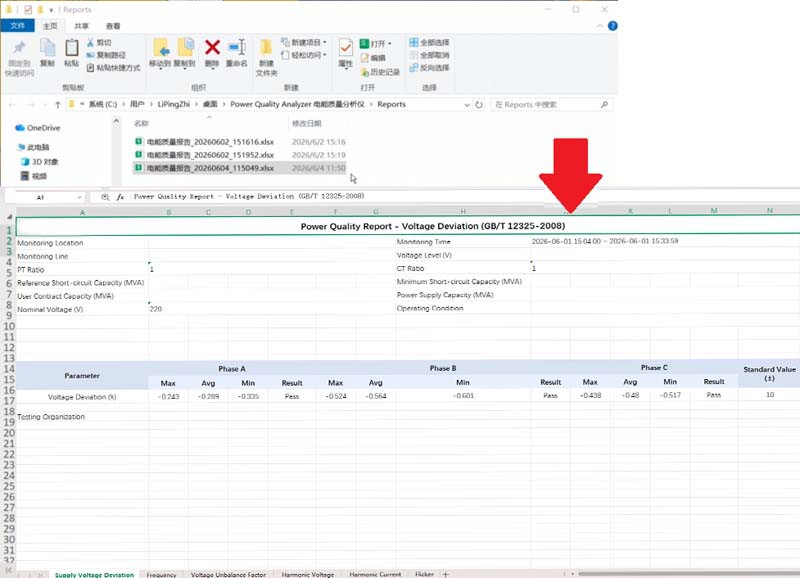Open 历史记录 (history) in the ribbon
Screen dimensions: 800x578
pos(380,72)
